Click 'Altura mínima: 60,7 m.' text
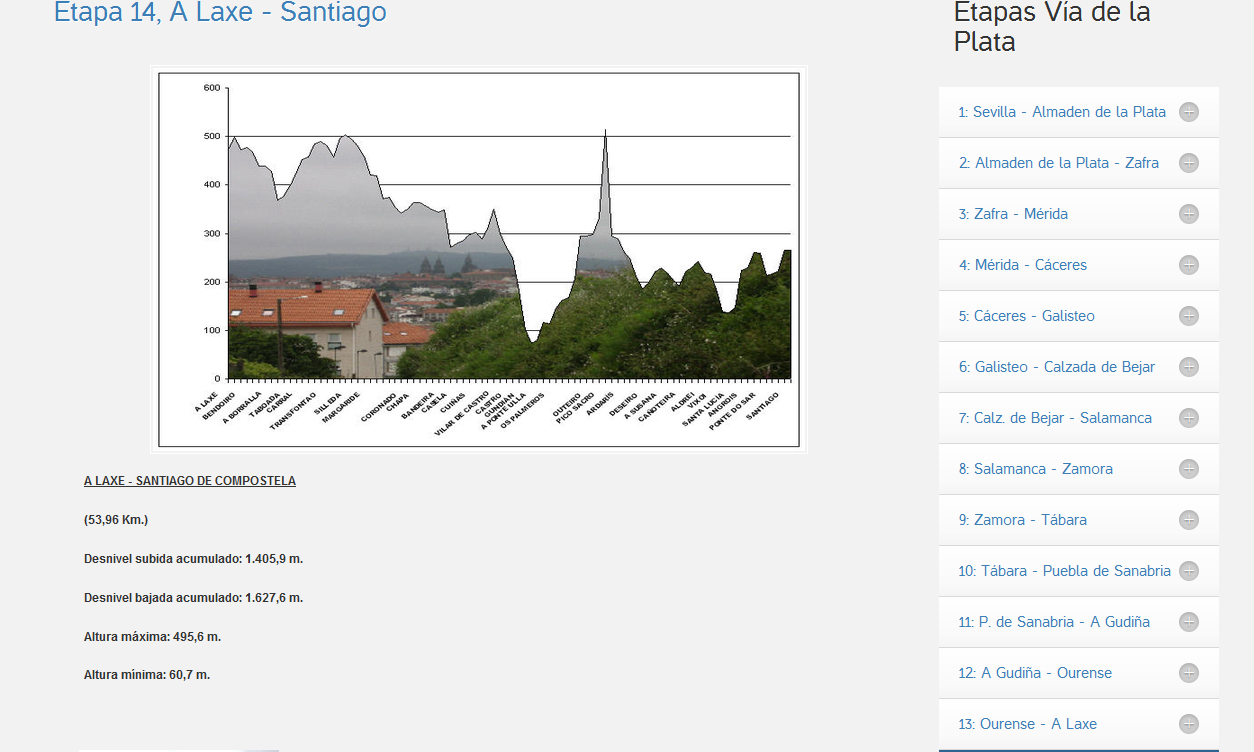This screenshot has width=1254, height=752. pos(147,675)
